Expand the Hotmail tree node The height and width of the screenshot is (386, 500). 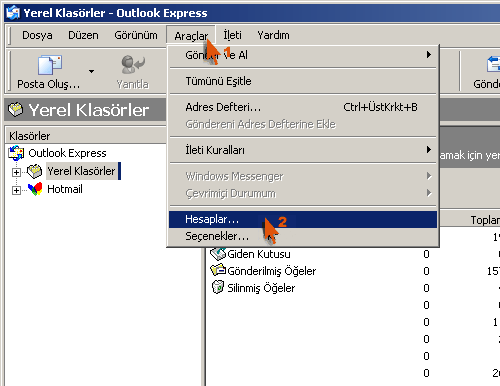pos(16,190)
